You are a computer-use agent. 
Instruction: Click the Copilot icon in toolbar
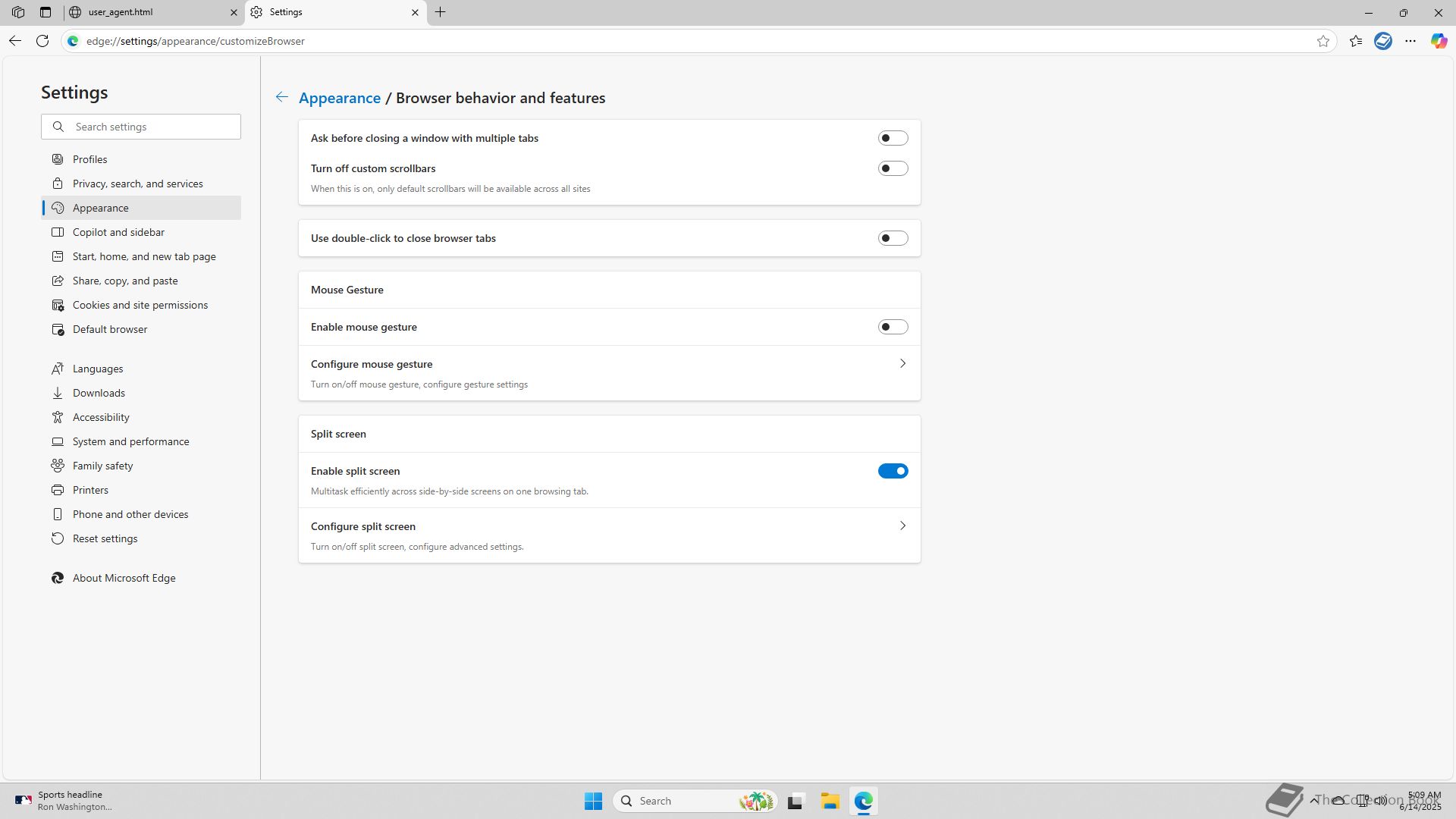pyautogui.click(x=1439, y=41)
